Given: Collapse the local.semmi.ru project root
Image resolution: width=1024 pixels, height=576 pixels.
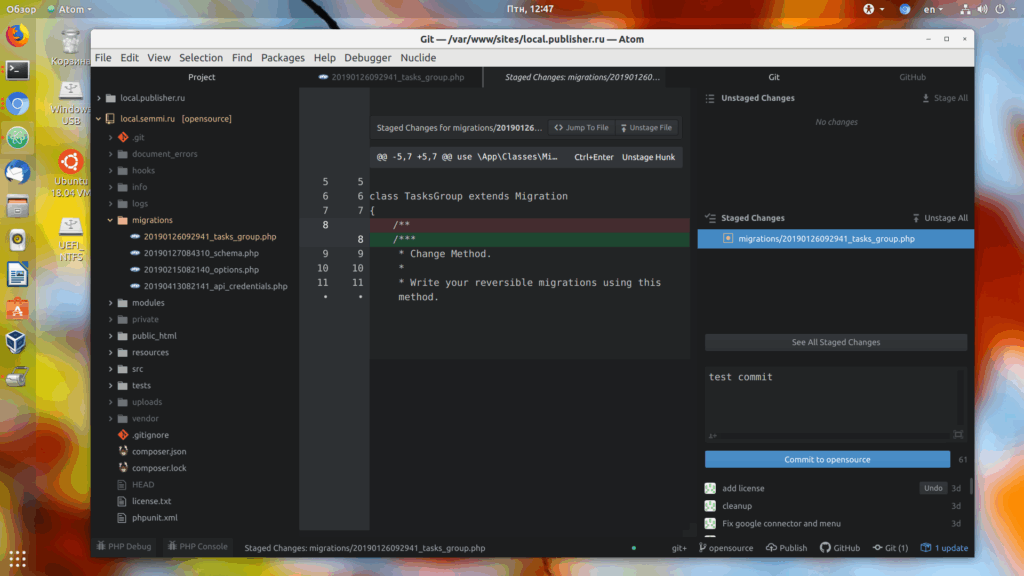Looking at the screenshot, I should pyautogui.click(x=99, y=119).
